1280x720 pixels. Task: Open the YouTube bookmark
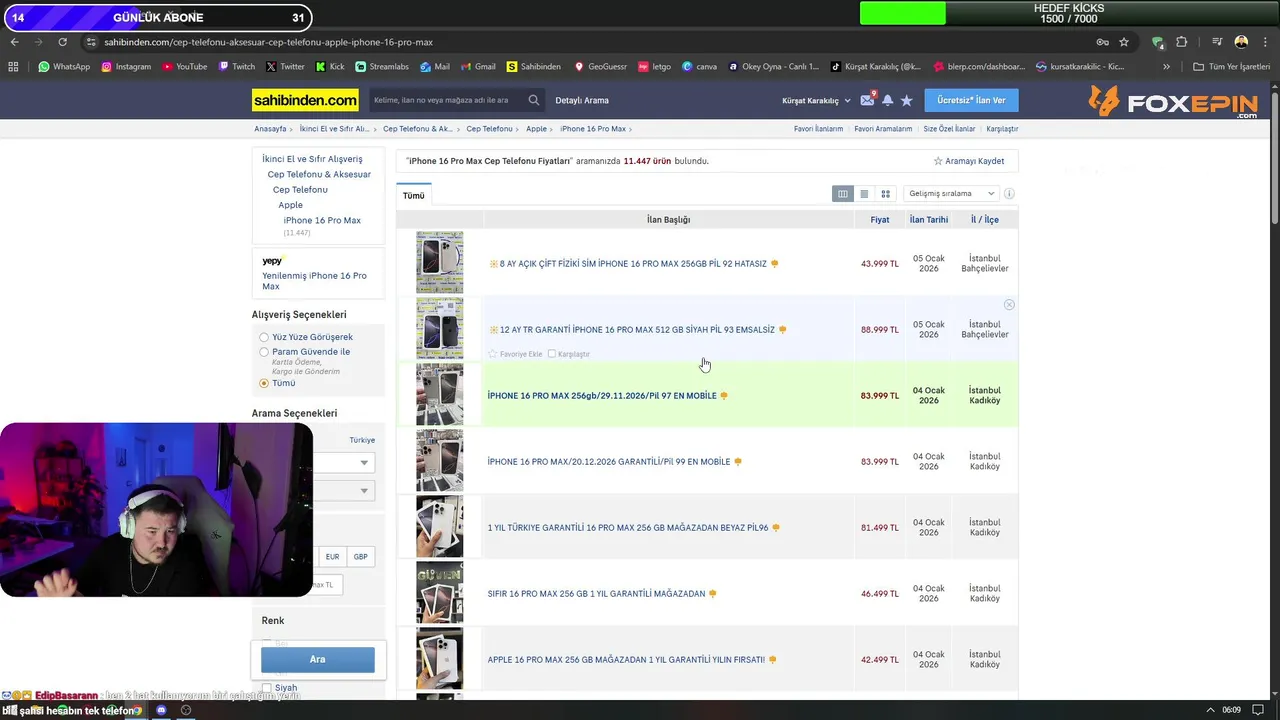tap(184, 67)
